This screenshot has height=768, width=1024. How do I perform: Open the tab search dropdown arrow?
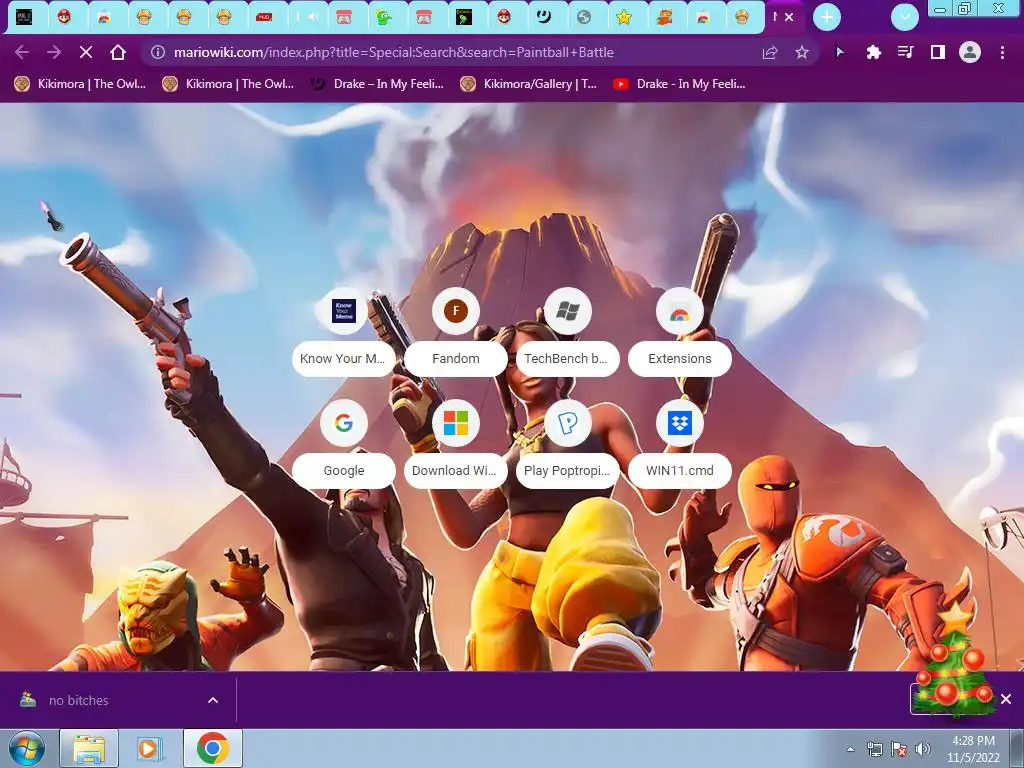[904, 18]
